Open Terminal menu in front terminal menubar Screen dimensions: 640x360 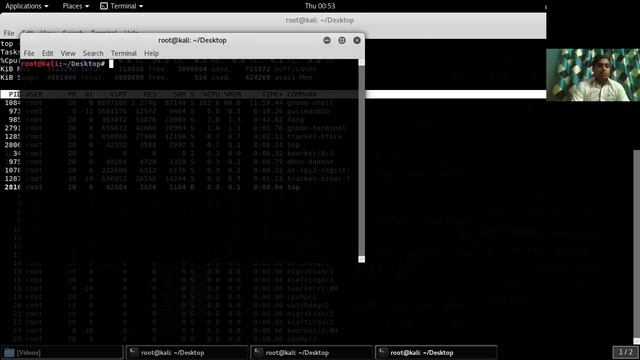[124, 53]
